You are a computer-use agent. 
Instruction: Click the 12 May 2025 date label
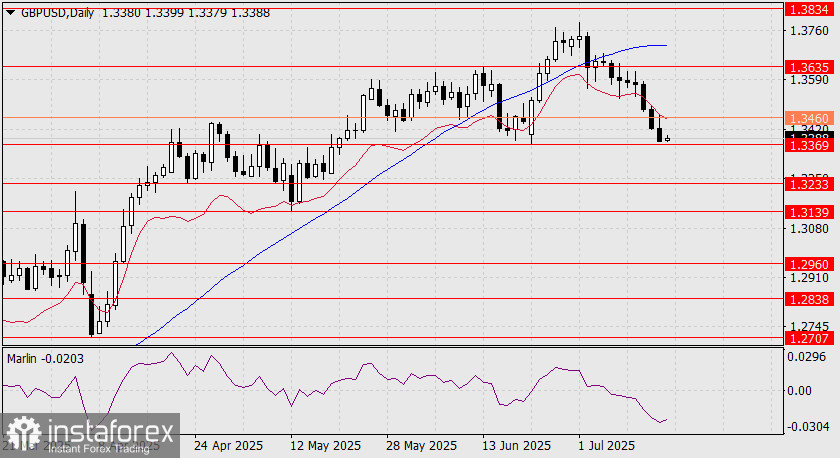click(x=325, y=446)
